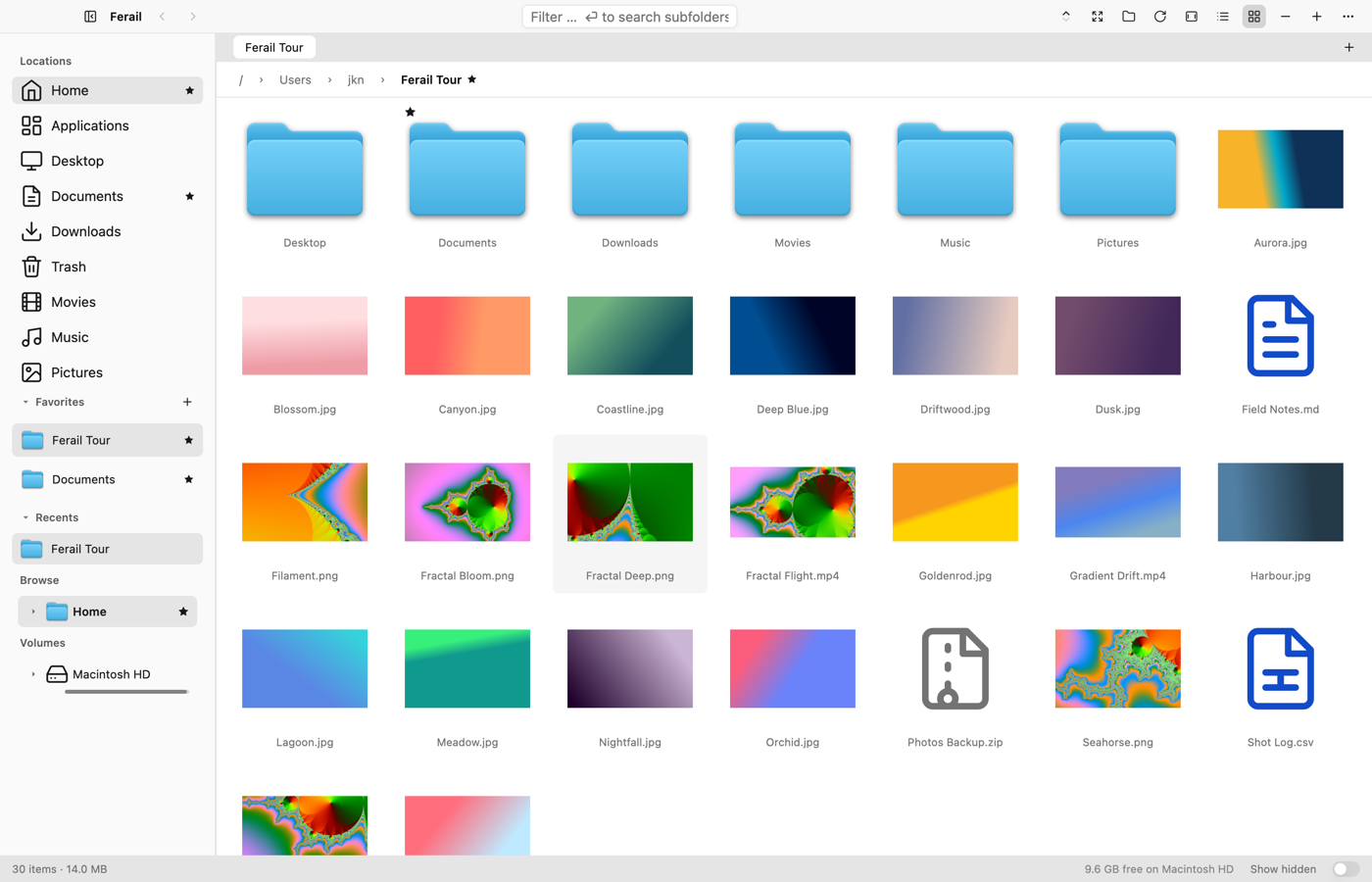
Task: Click the filter search field
Action: click(629, 17)
